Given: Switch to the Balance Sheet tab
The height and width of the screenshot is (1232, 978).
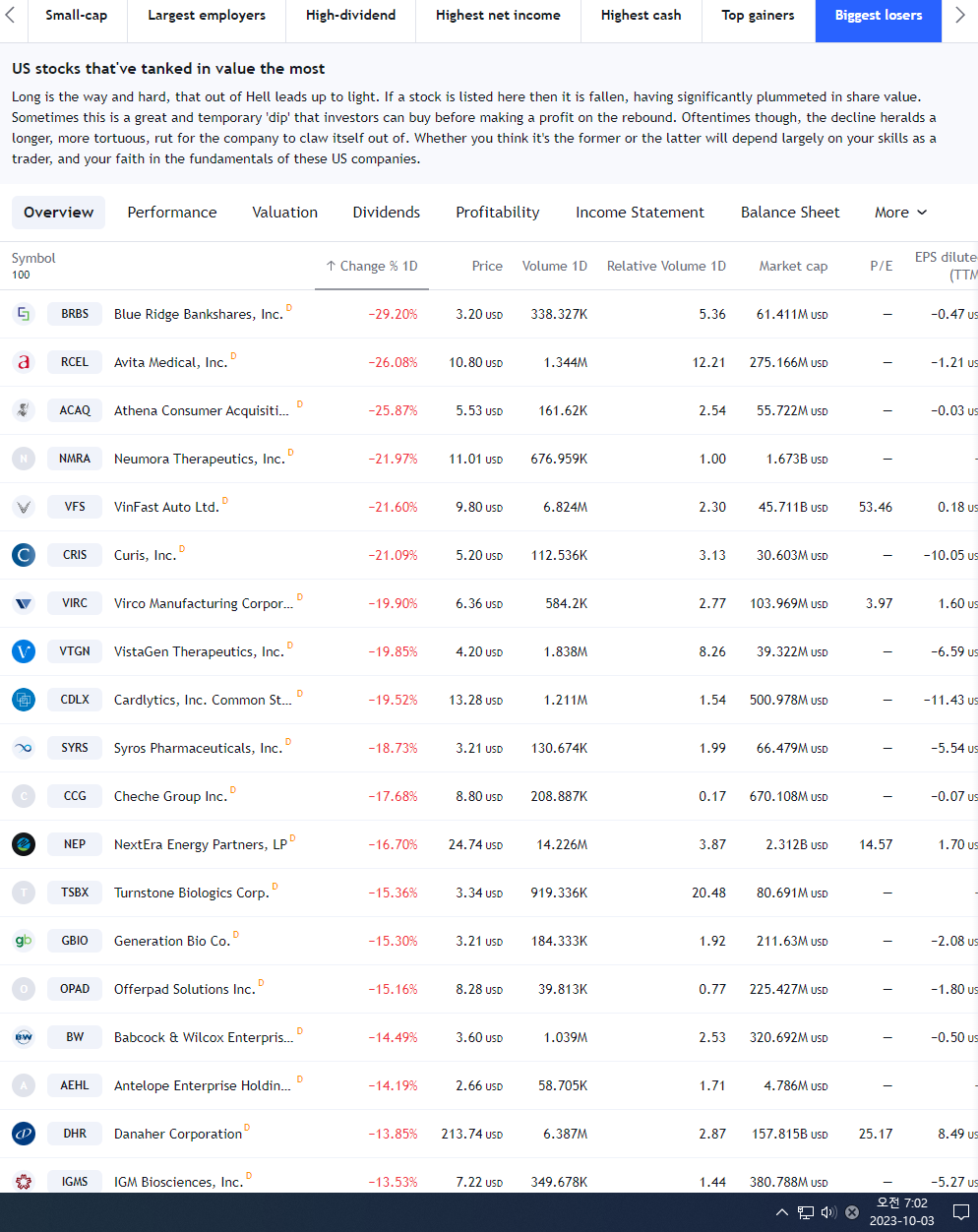Looking at the screenshot, I should [x=790, y=213].
